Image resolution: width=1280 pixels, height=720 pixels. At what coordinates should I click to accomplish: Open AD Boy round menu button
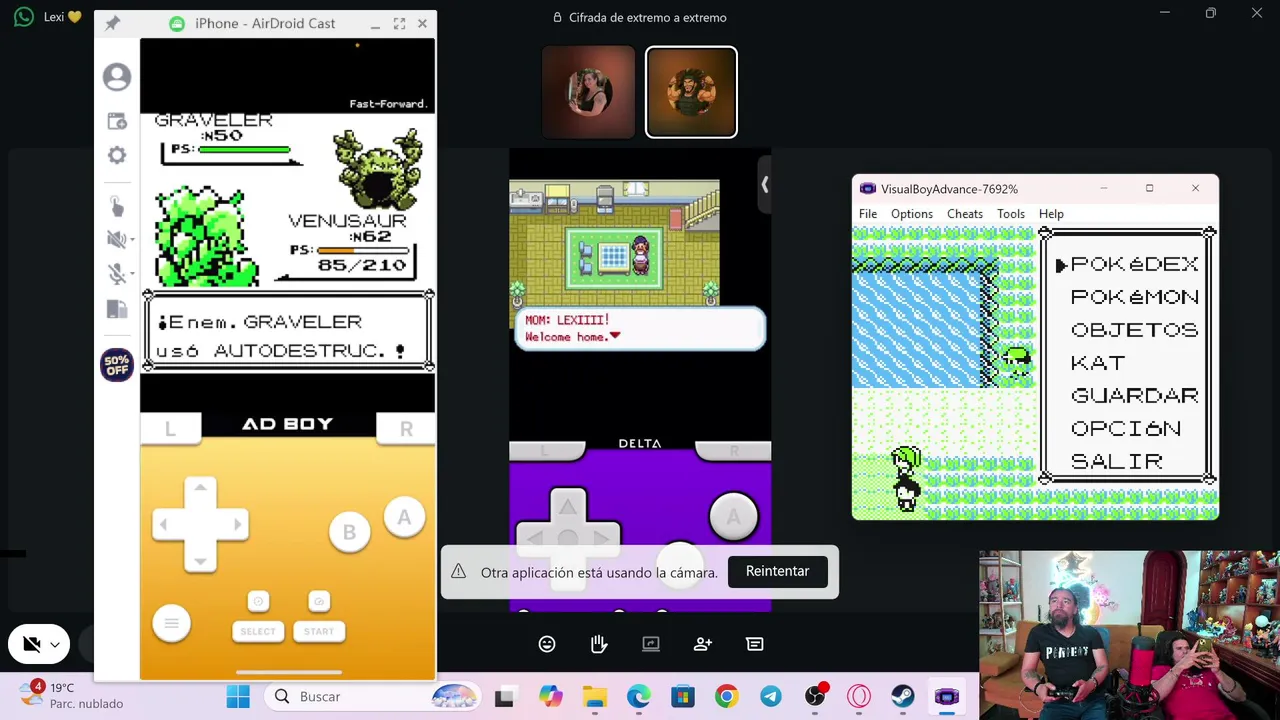coord(171,624)
